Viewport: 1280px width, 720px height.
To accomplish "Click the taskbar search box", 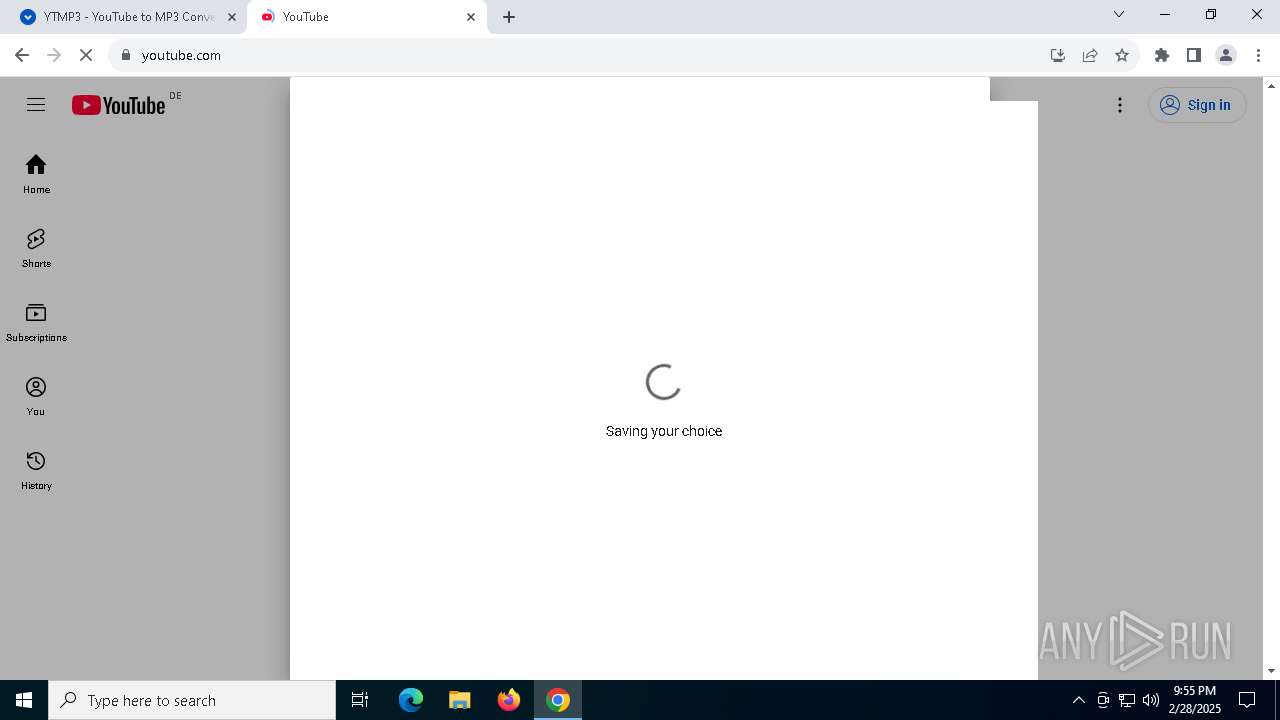I will click(x=192, y=700).
